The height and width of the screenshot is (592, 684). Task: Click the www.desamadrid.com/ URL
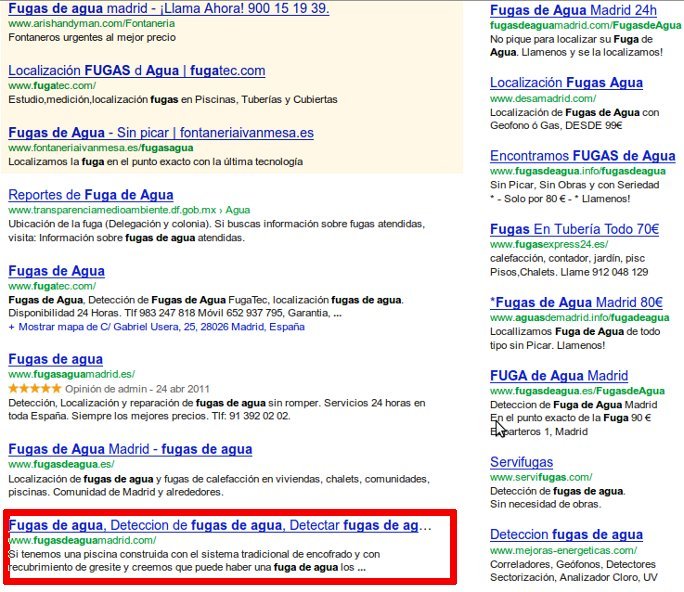coord(543,99)
